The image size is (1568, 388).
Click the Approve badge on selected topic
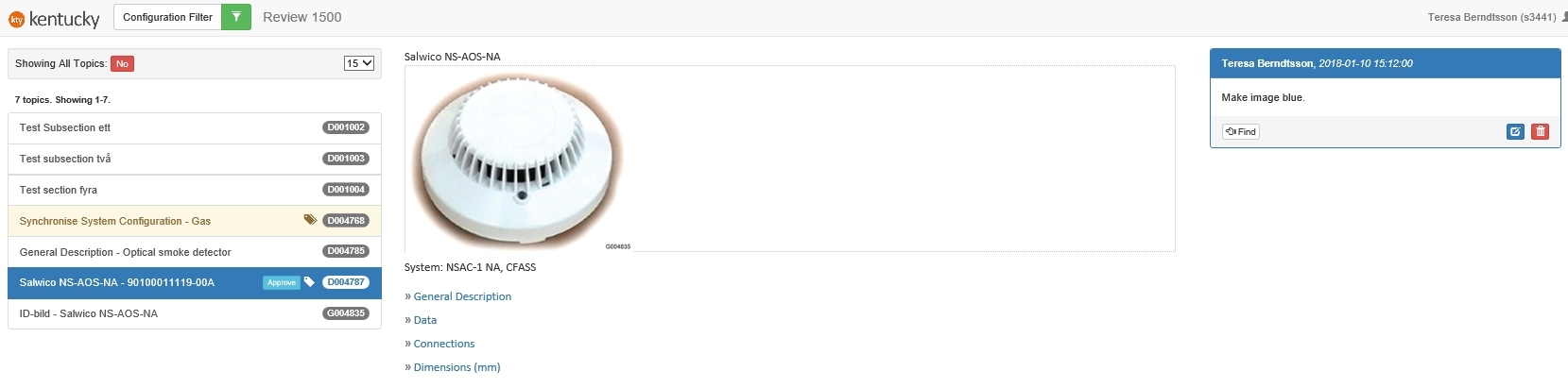pos(282,282)
